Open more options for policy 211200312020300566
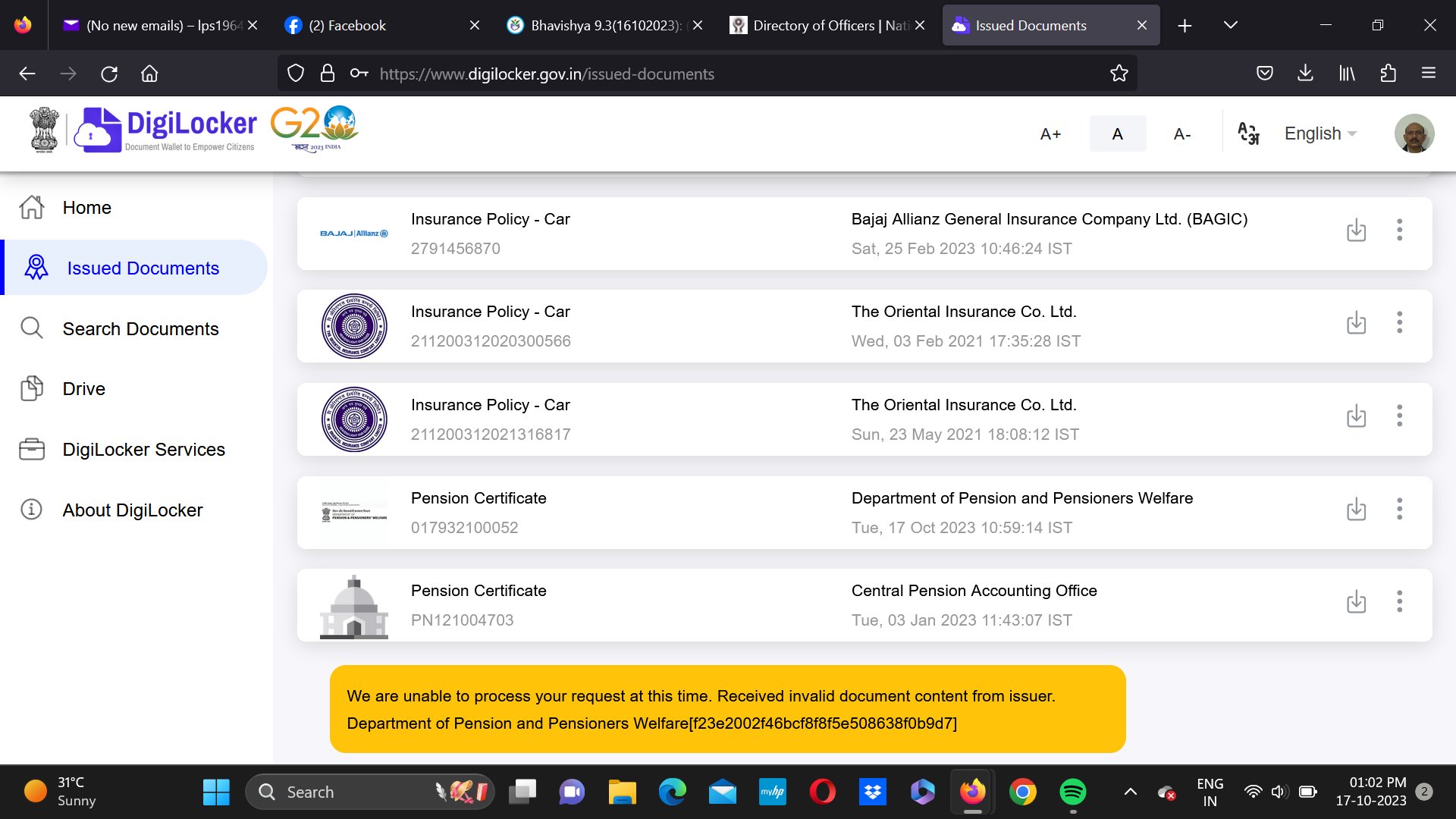1456x819 pixels. 1400,322
